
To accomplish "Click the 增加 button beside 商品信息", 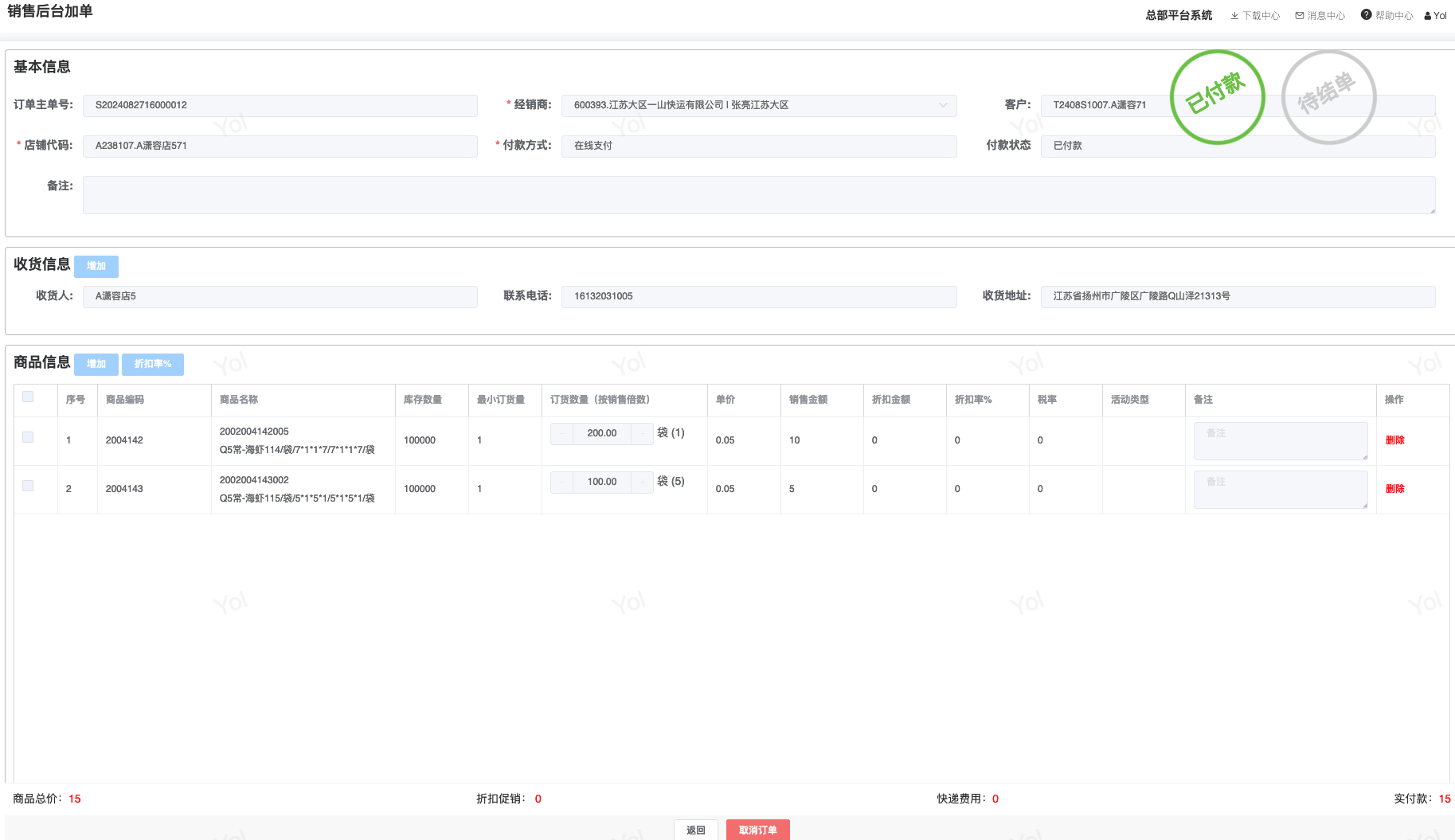I will tap(96, 364).
